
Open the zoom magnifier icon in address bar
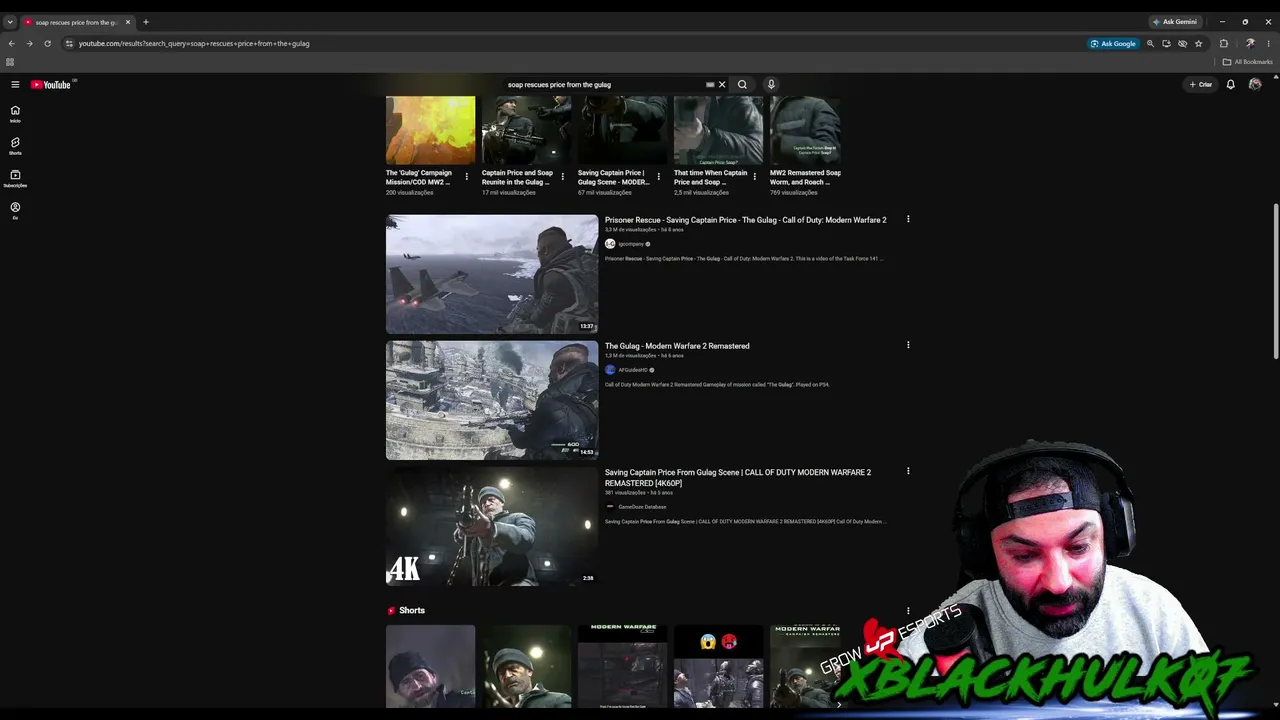(1150, 44)
